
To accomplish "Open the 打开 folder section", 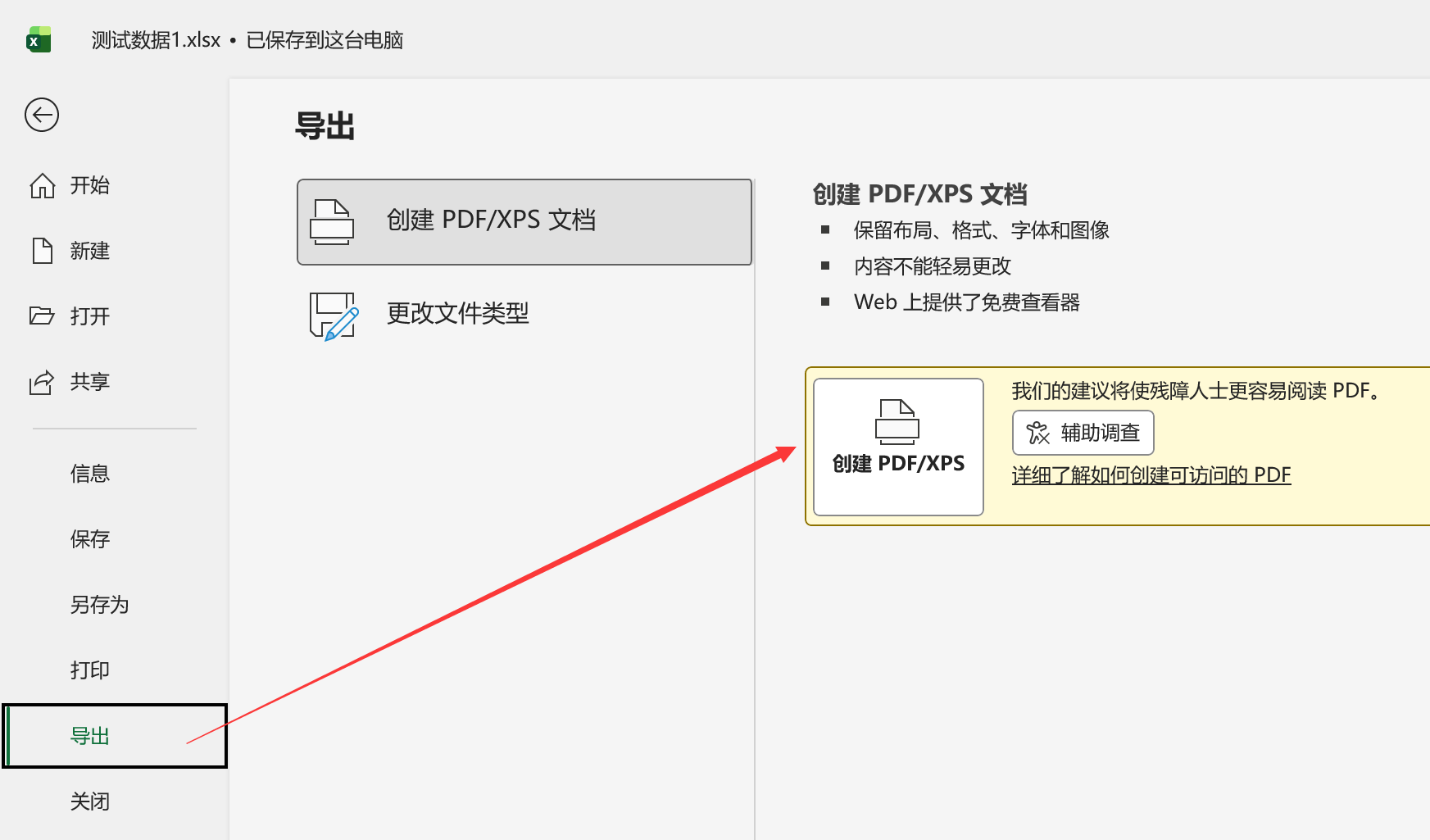I will [89, 316].
